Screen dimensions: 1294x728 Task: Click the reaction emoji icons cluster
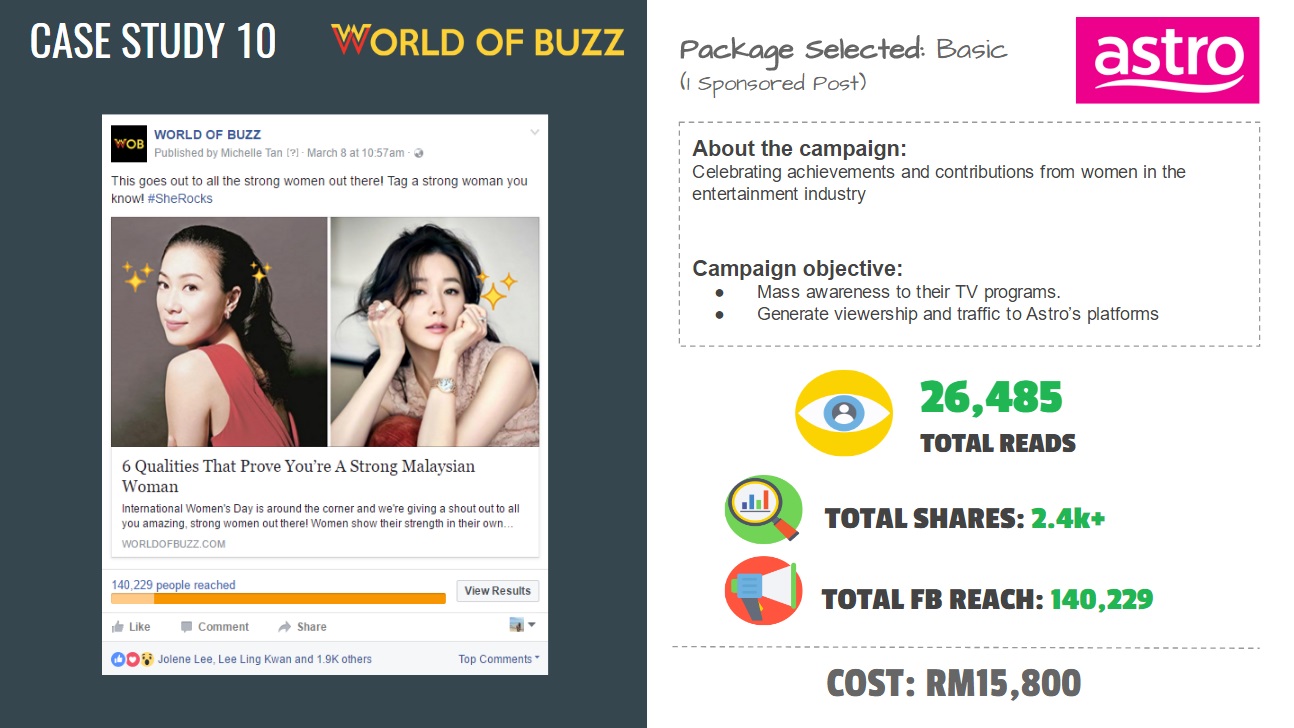point(132,660)
